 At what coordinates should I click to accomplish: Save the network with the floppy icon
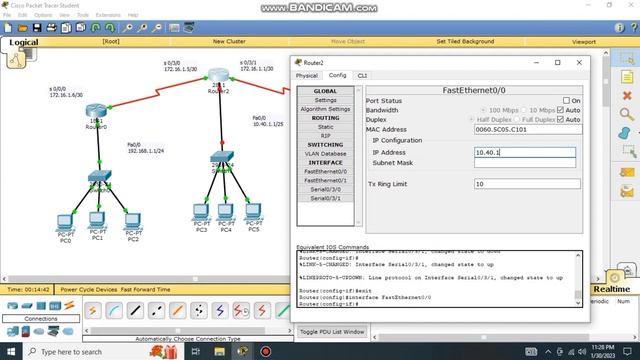(x=37, y=28)
